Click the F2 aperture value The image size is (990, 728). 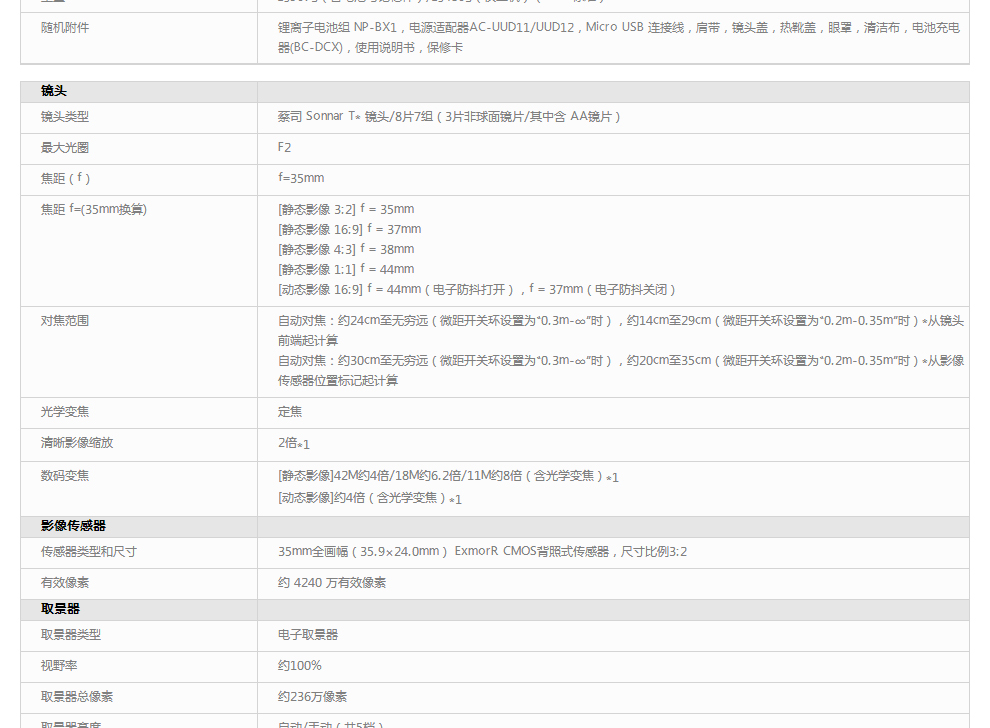[x=285, y=148]
